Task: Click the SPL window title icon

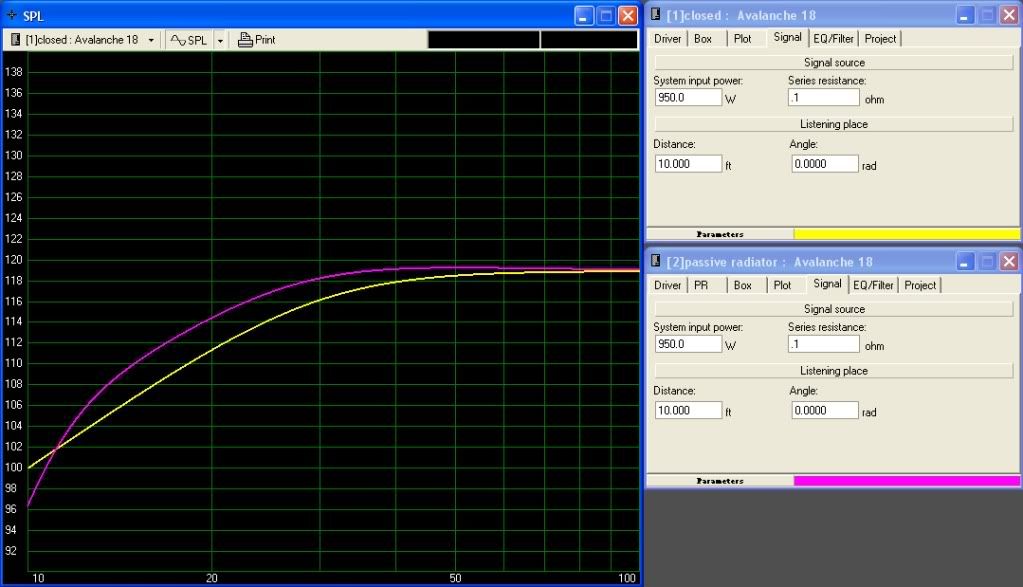Action: 11,15
